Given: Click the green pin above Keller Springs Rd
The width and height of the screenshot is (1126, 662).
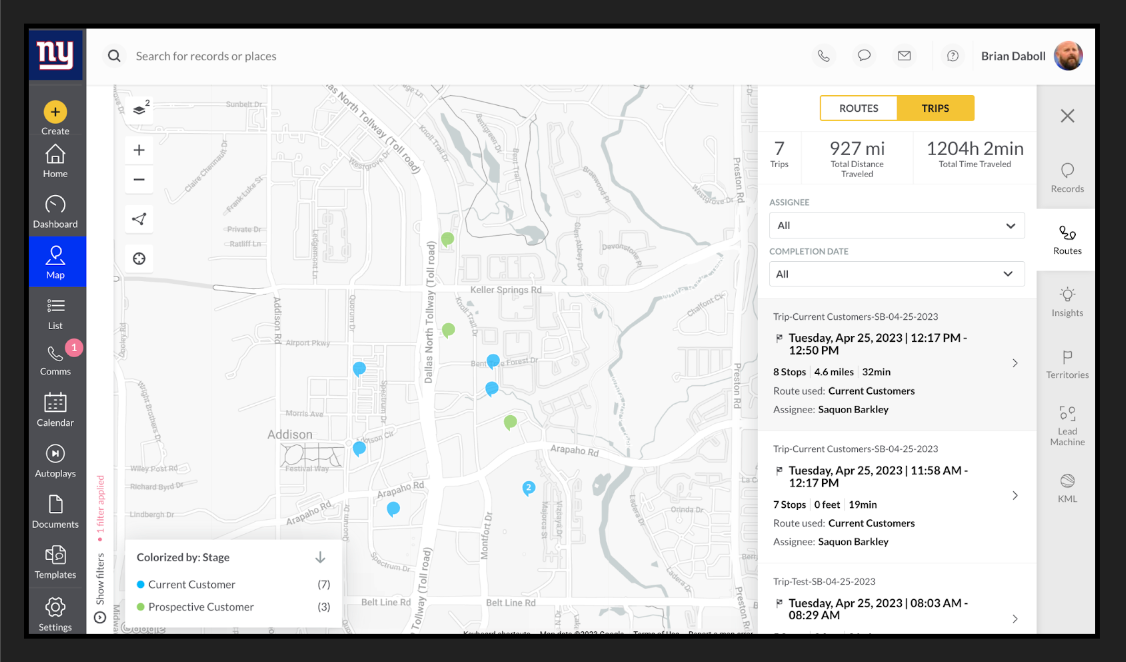Looking at the screenshot, I should coord(447,239).
